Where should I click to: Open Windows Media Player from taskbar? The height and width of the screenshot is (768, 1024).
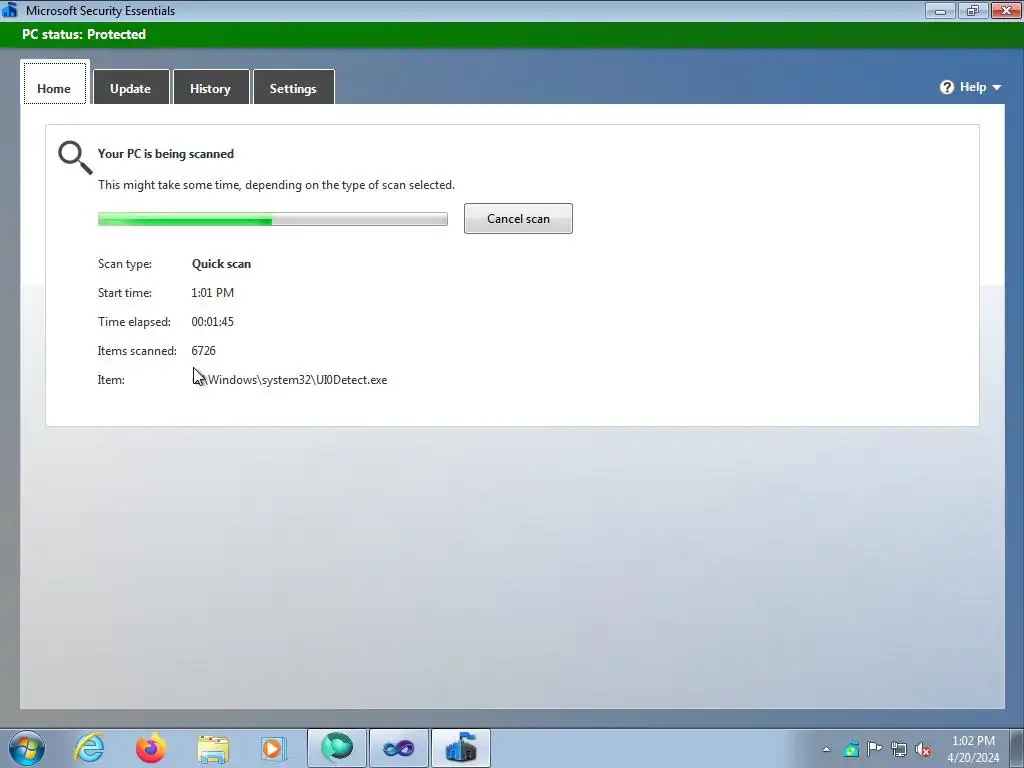[274, 748]
